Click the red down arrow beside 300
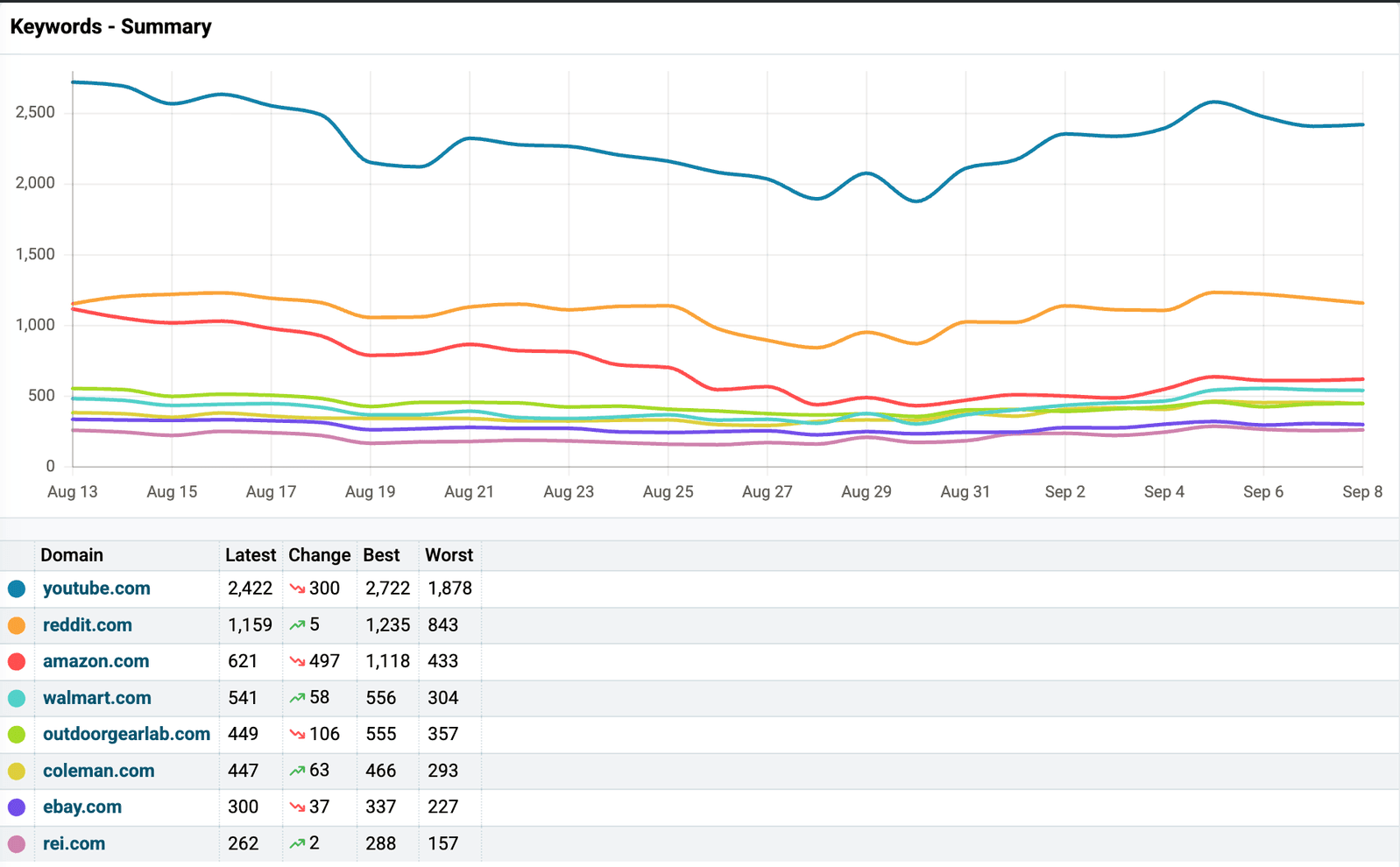This screenshot has height=867, width=1400. [297, 589]
